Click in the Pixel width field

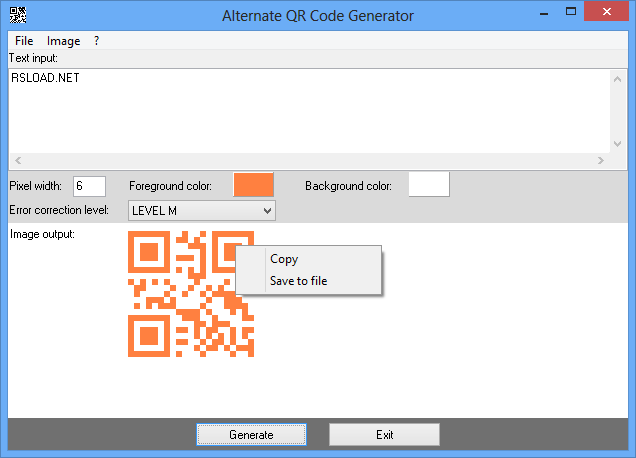[89, 186]
